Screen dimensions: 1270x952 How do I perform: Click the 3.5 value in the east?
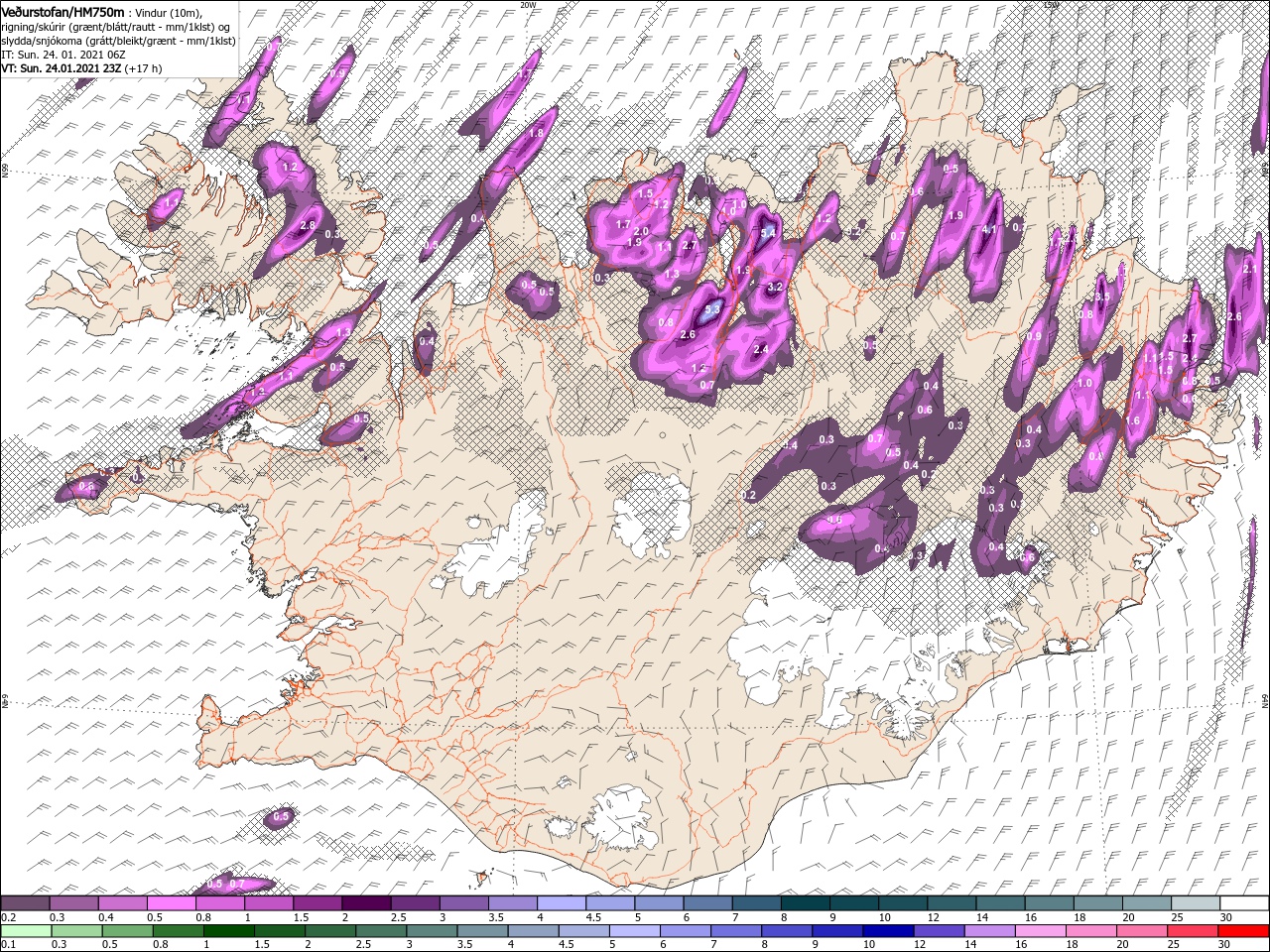[x=1101, y=297]
